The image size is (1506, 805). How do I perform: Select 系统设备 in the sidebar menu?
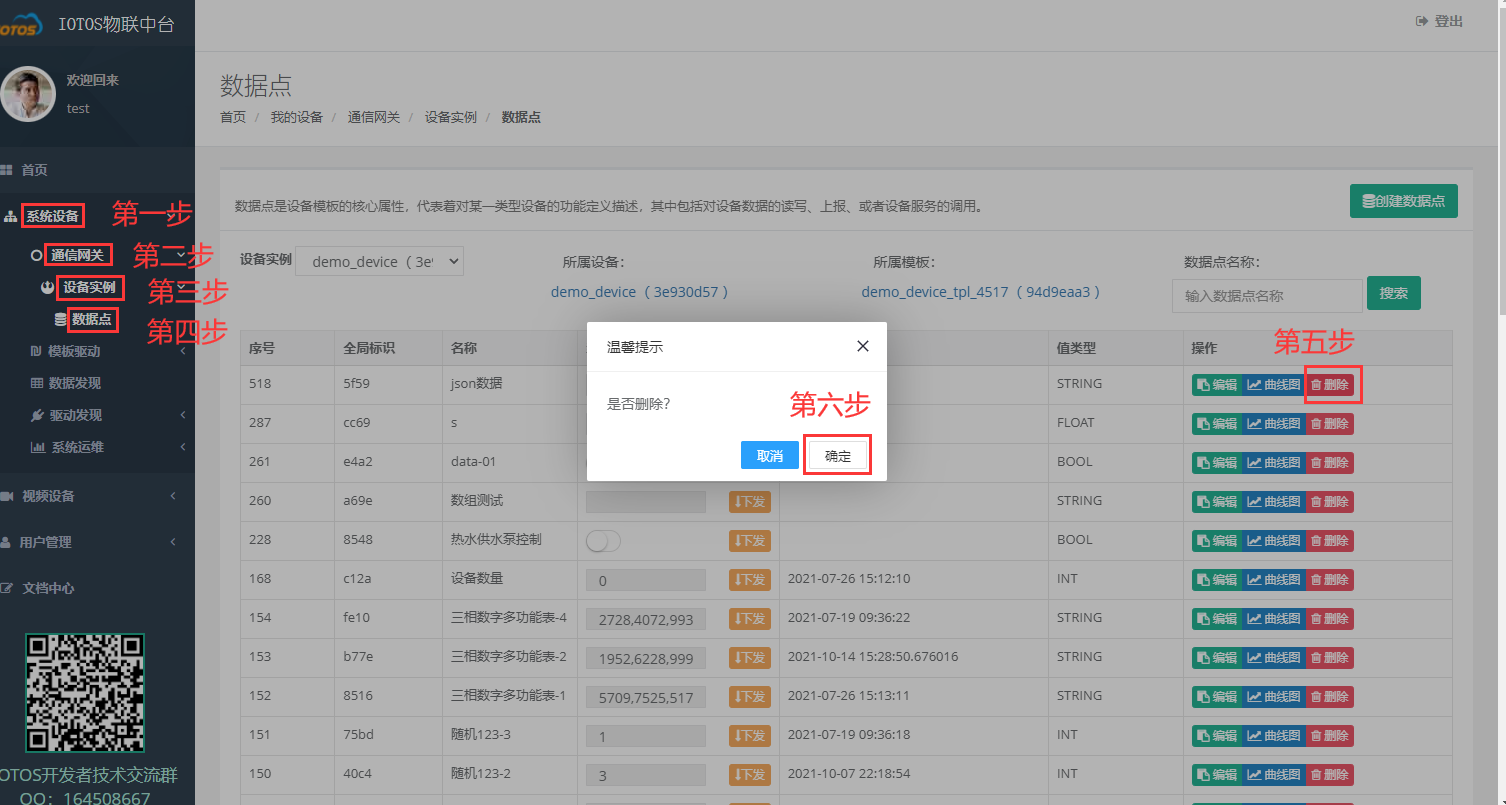pos(52,215)
